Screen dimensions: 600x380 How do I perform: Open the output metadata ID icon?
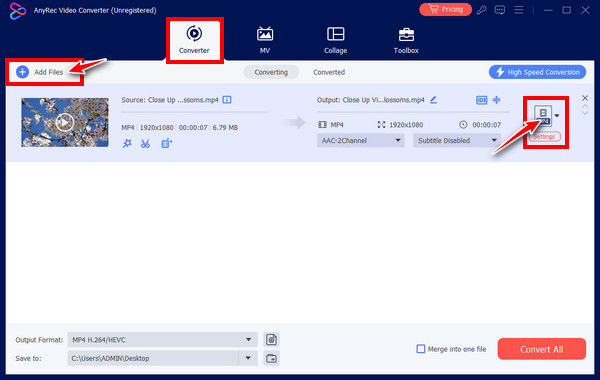[x=481, y=100]
